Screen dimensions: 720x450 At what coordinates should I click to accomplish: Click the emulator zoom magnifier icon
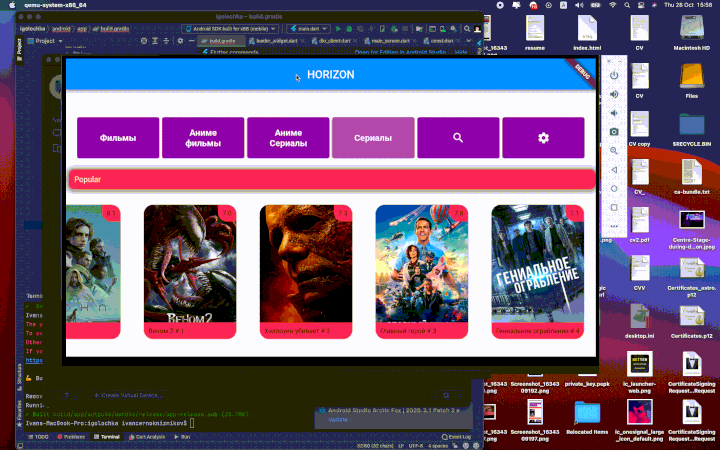614,151
